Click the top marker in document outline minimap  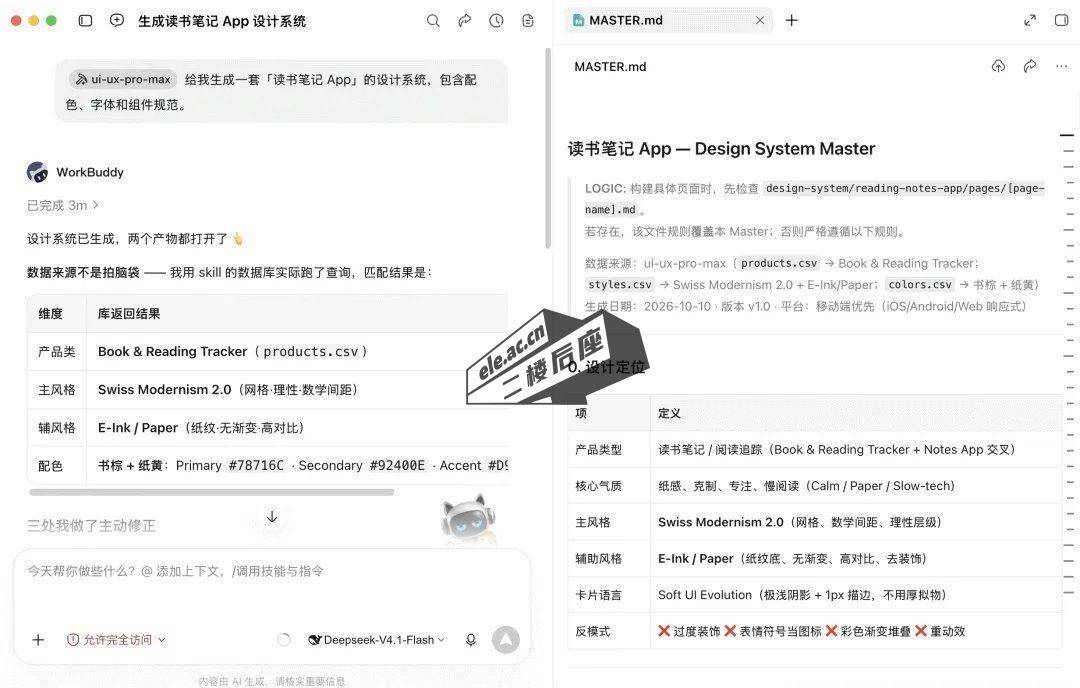click(x=1067, y=136)
